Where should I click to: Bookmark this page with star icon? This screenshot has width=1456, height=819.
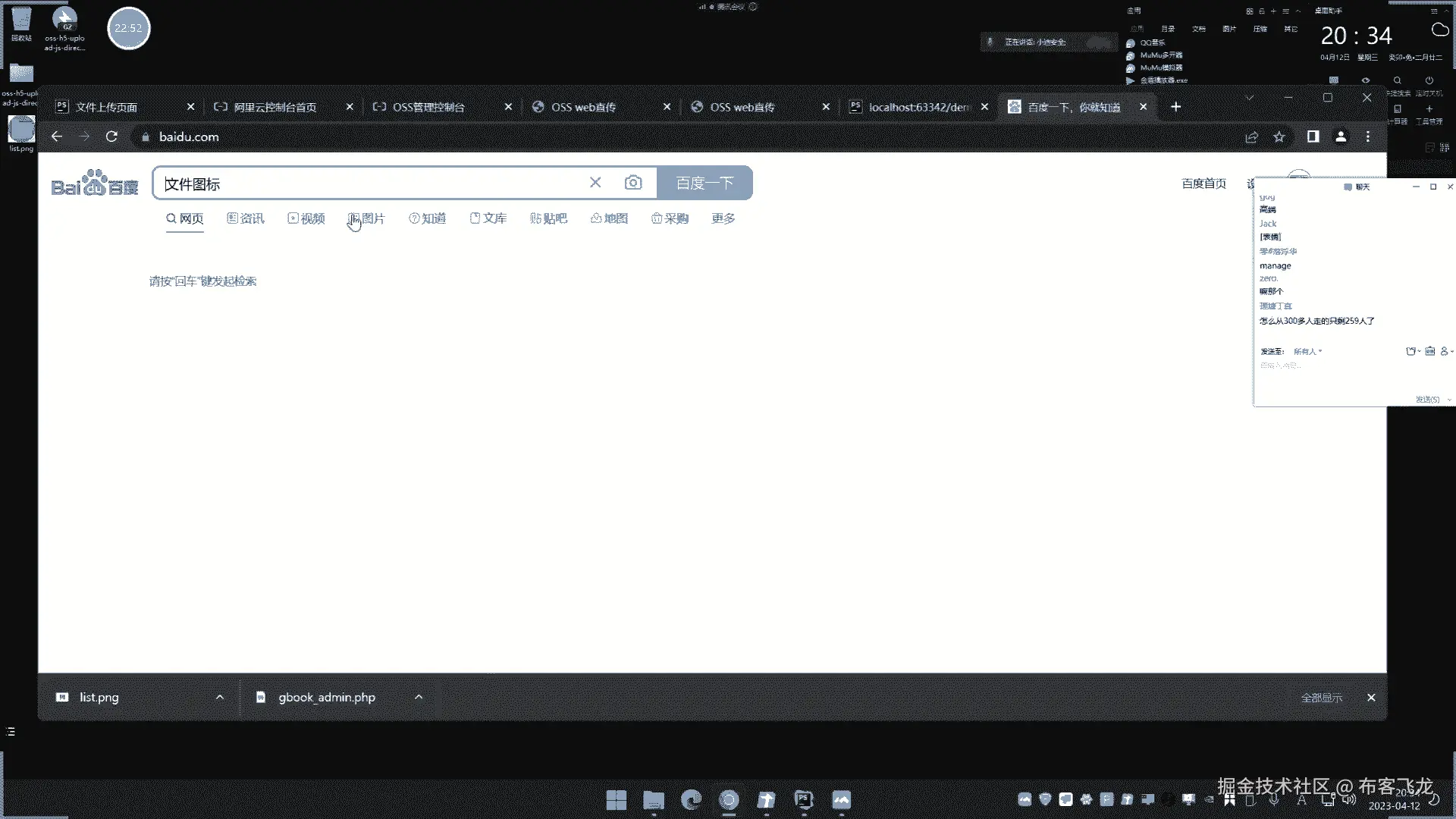1279,136
